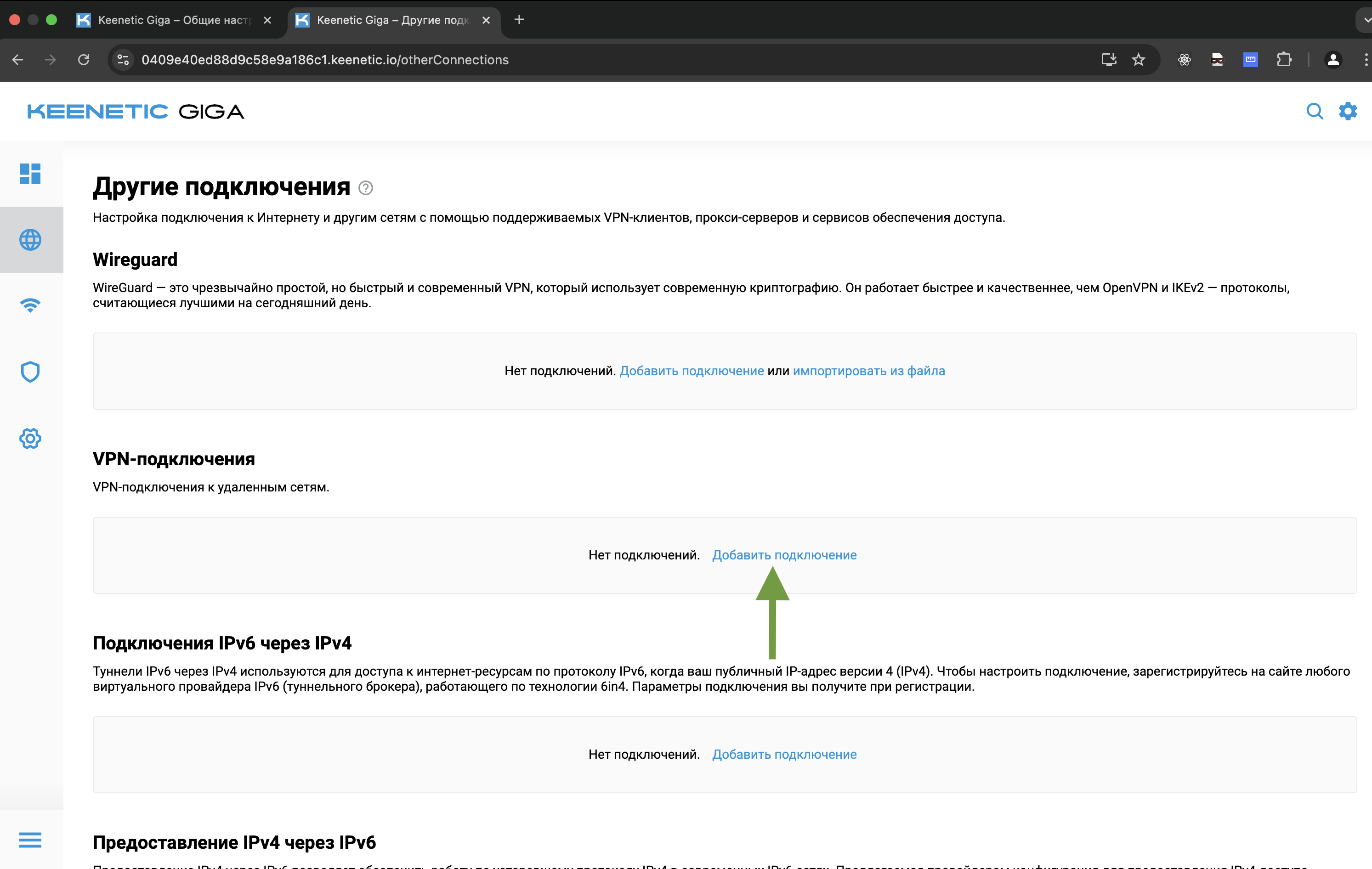Bookmark this page with star icon
The height and width of the screenshot is (869, 1372).
(1138, 60)
